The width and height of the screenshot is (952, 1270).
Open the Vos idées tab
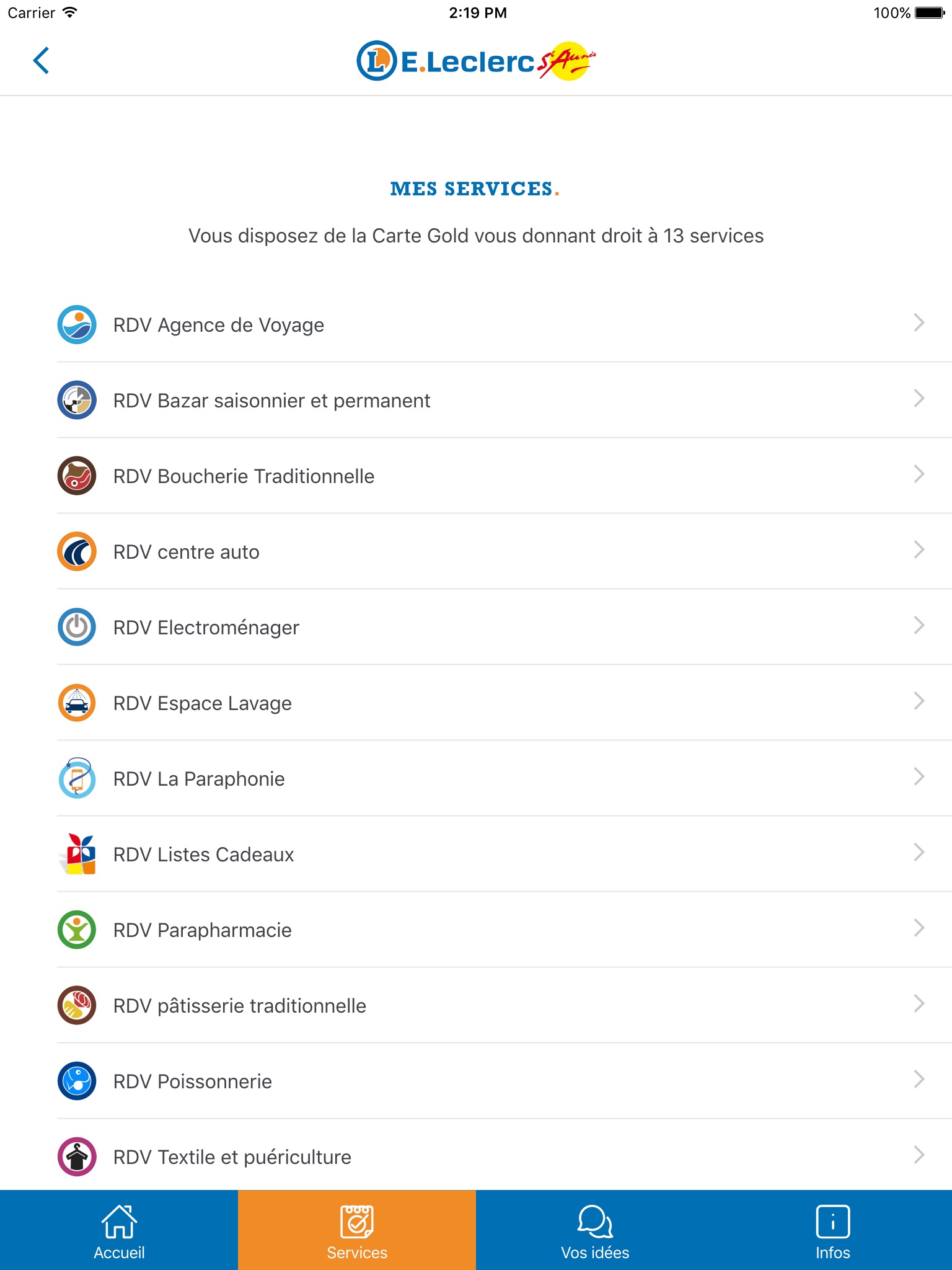pos(595,1231)
